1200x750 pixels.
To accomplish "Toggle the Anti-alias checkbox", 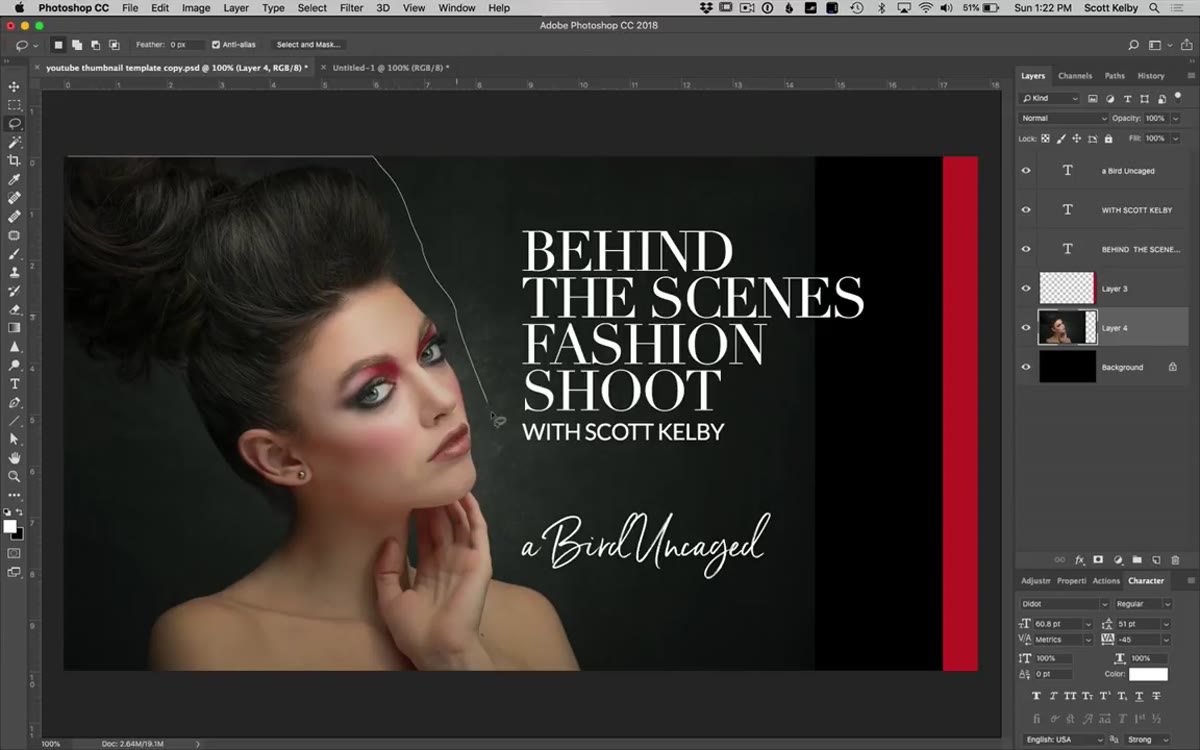I will pyautogui.click(x=216, y=45).
